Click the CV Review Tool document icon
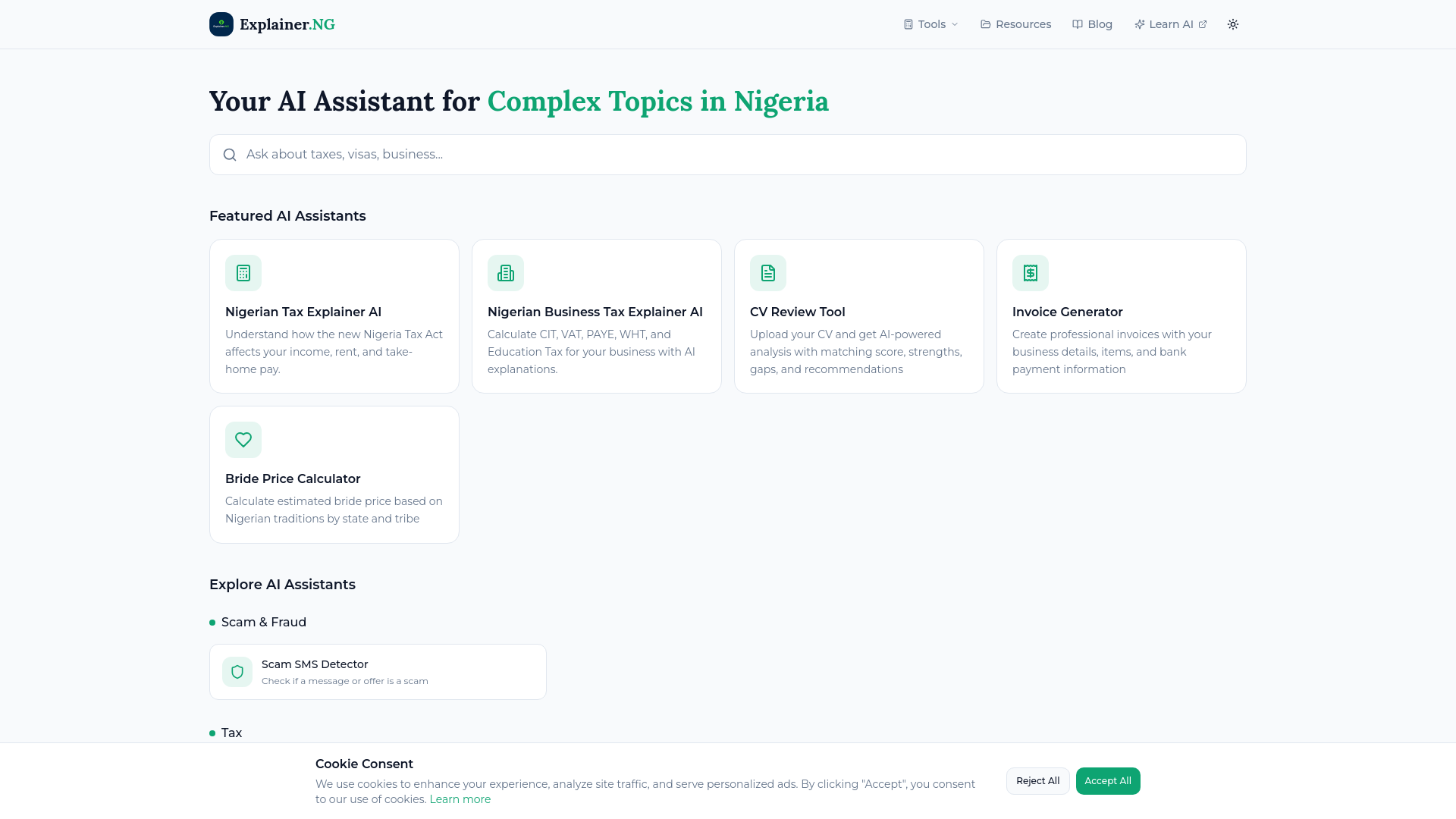This screenshot has height=819, width=1456. point(767,272)
